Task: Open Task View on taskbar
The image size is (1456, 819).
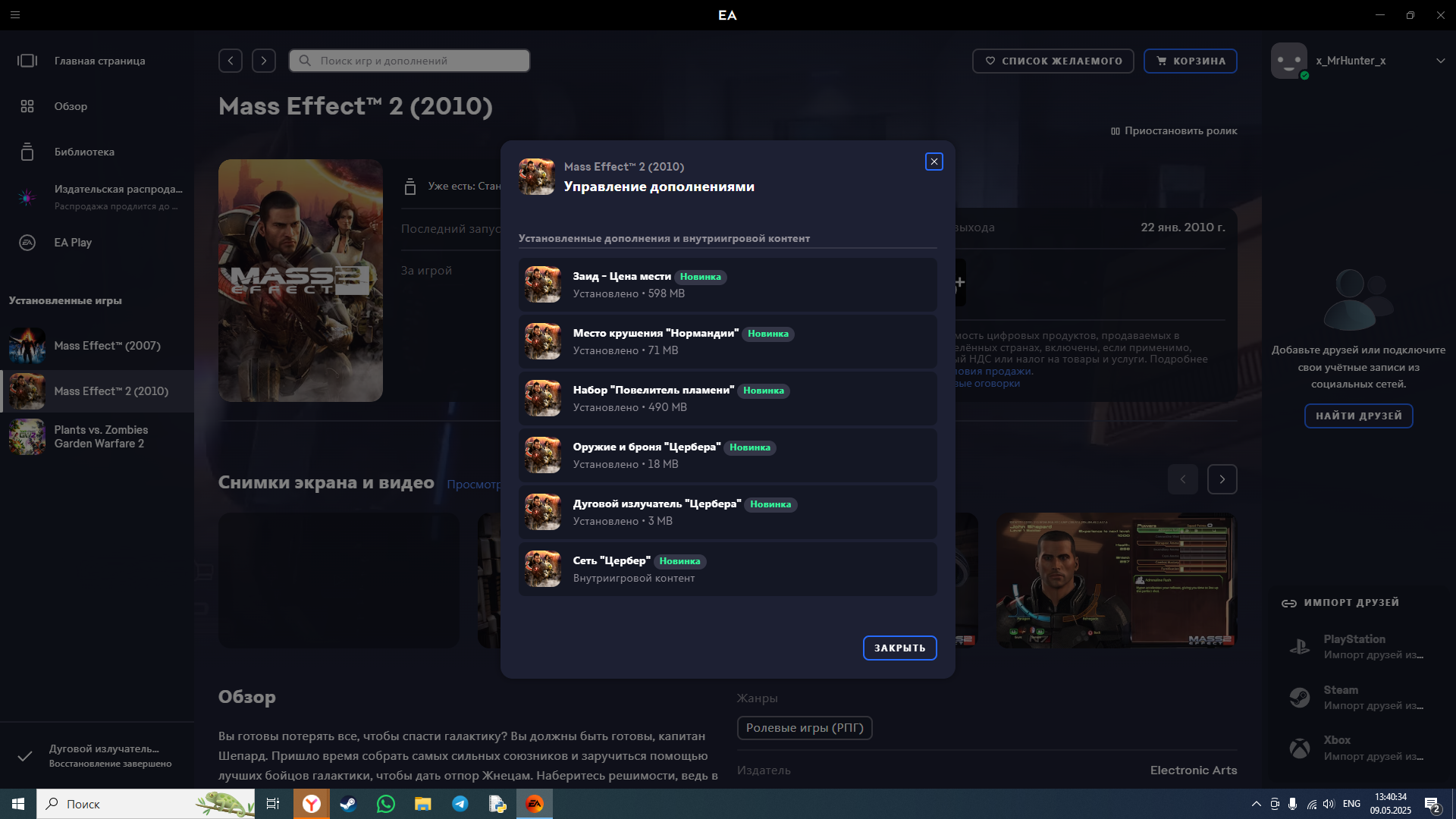Action: (273, 804)
